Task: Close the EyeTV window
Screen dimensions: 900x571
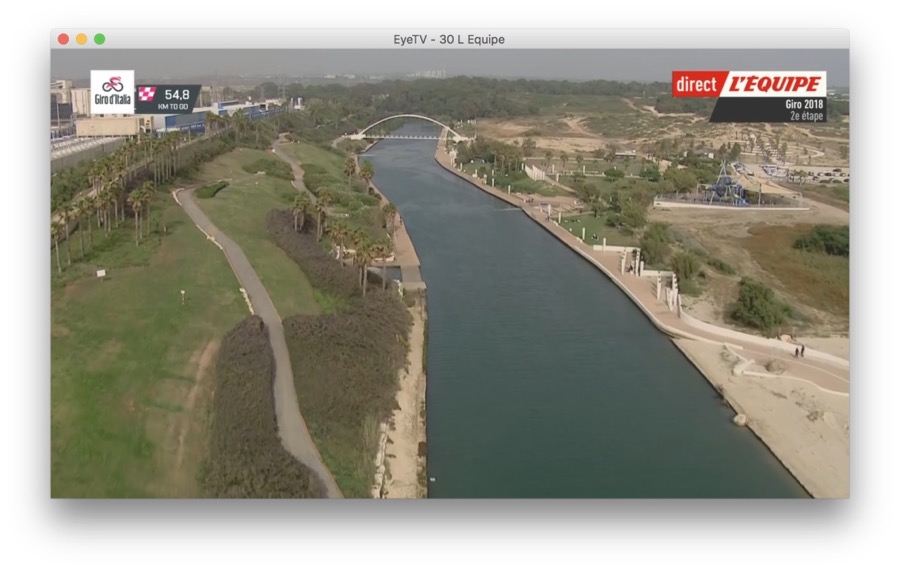Action: (x=63, y=39)
